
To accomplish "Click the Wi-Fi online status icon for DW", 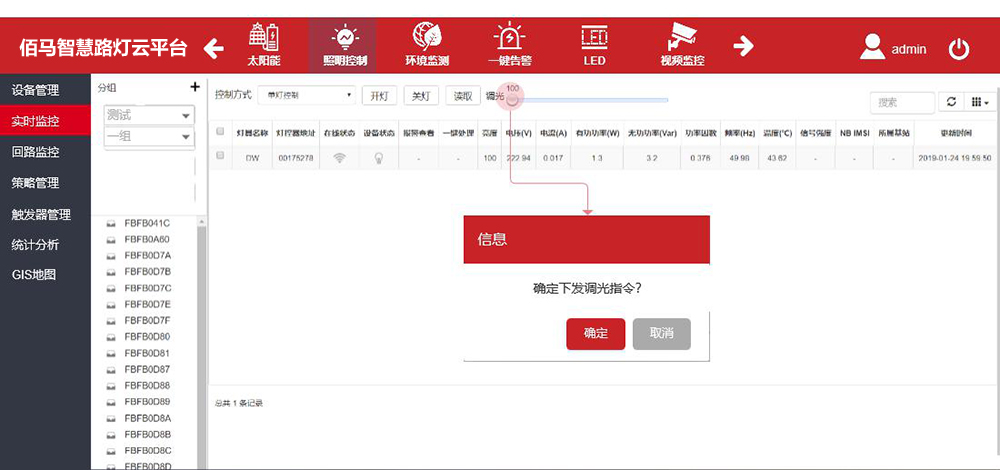I will pos(339,158).
